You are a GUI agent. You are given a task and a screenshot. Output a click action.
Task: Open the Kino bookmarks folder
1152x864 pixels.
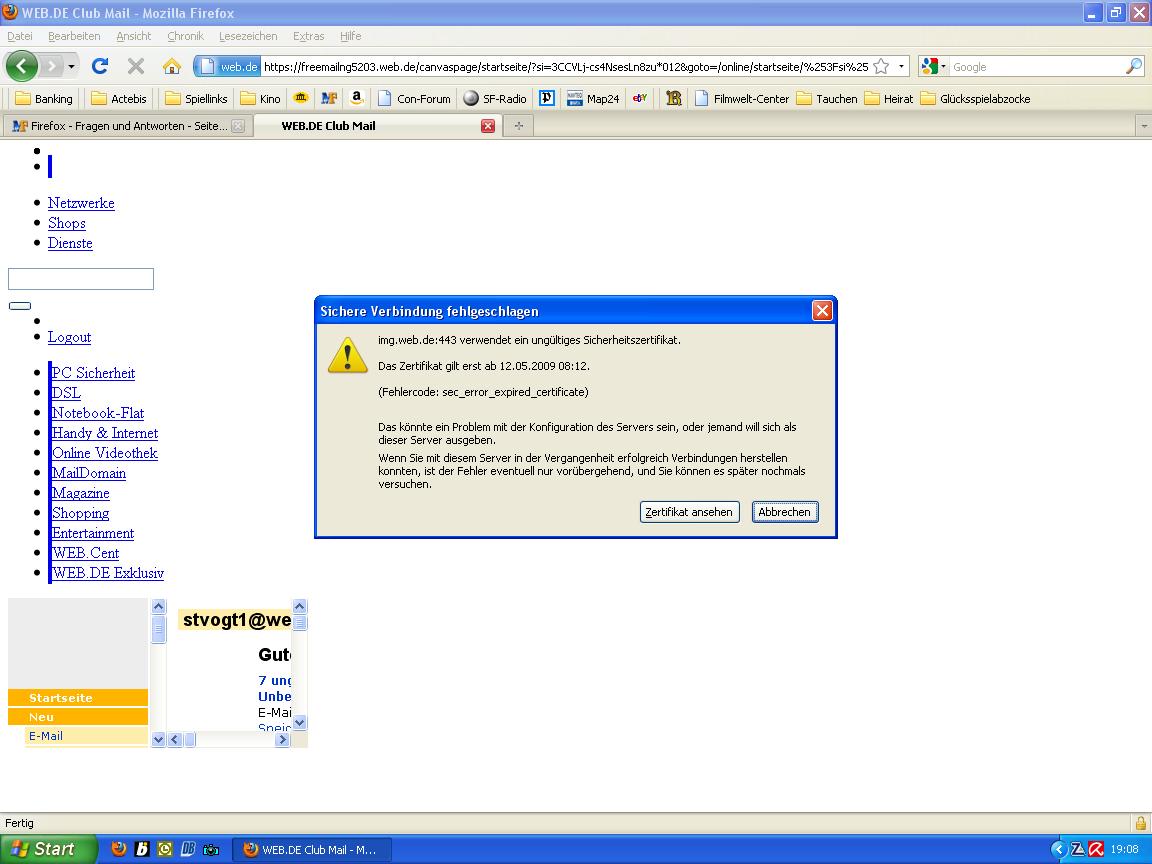pos(261,98)
